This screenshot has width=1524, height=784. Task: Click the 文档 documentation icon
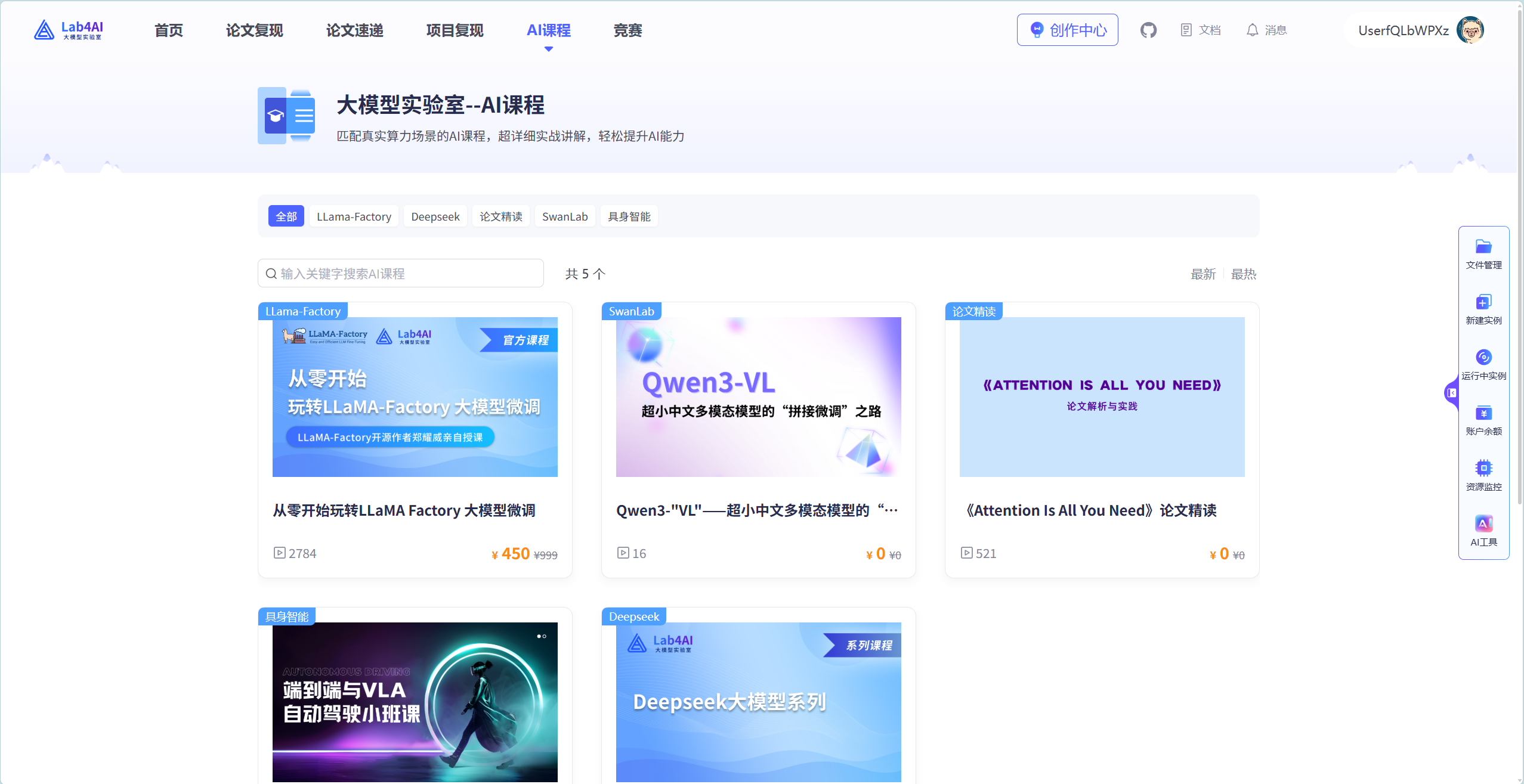[x=1186, y=30]
